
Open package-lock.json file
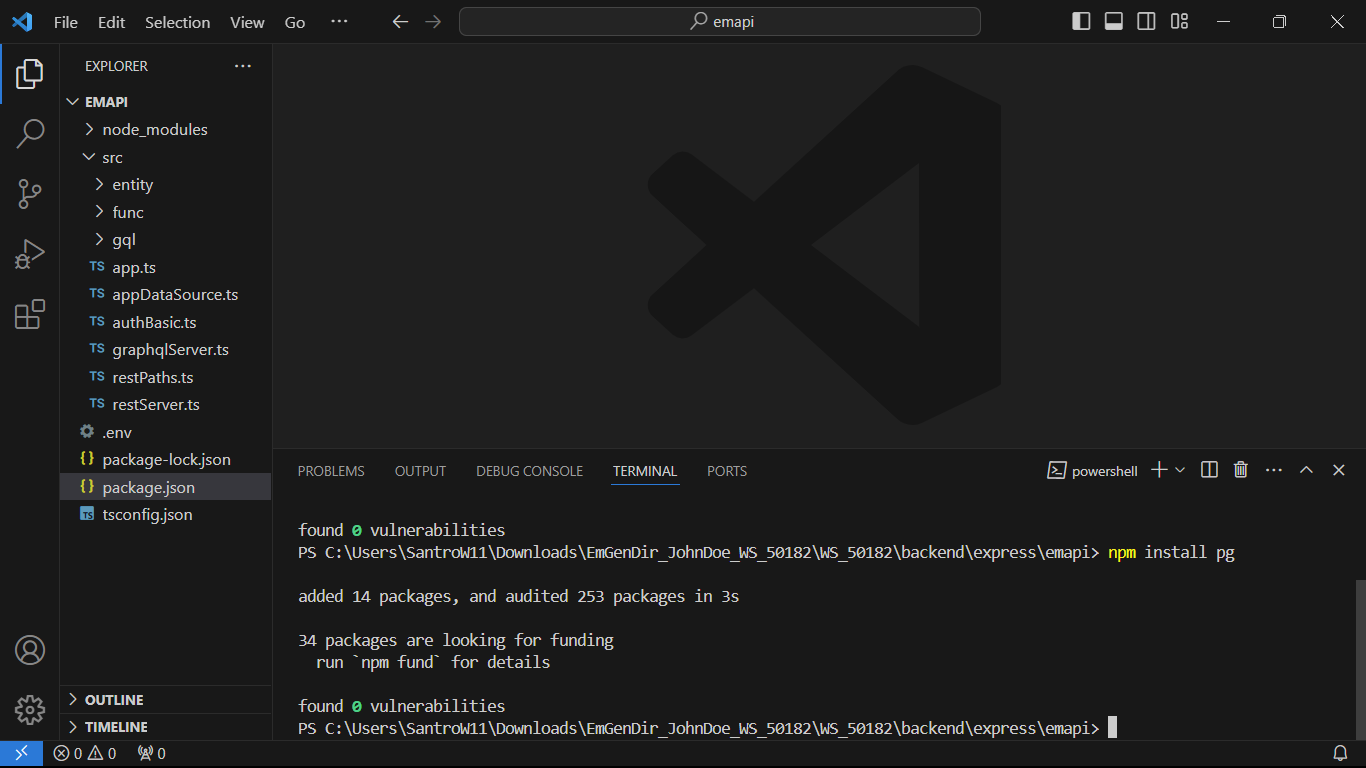click(166, 460)
